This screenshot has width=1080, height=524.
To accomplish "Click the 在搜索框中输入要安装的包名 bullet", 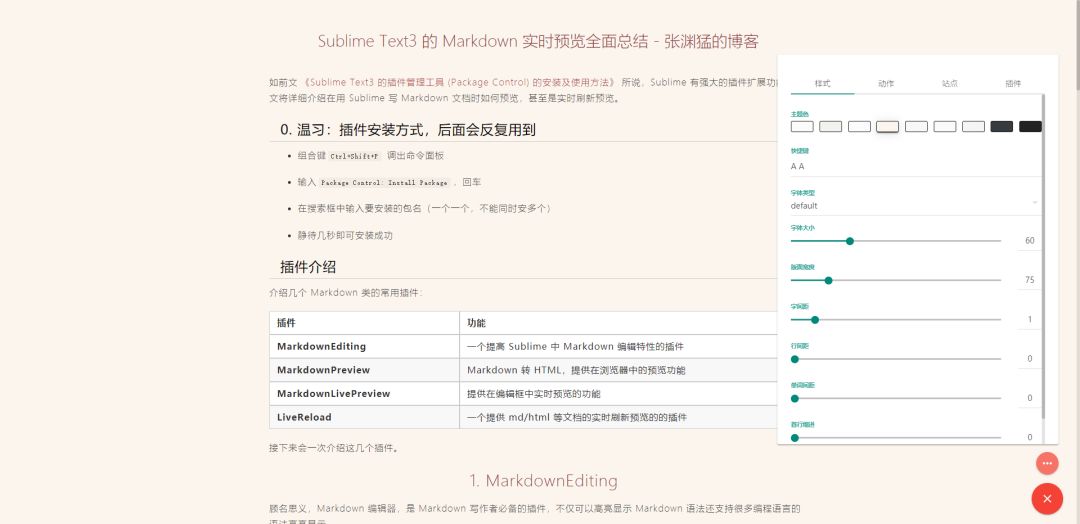I will [x=424, y=209].
